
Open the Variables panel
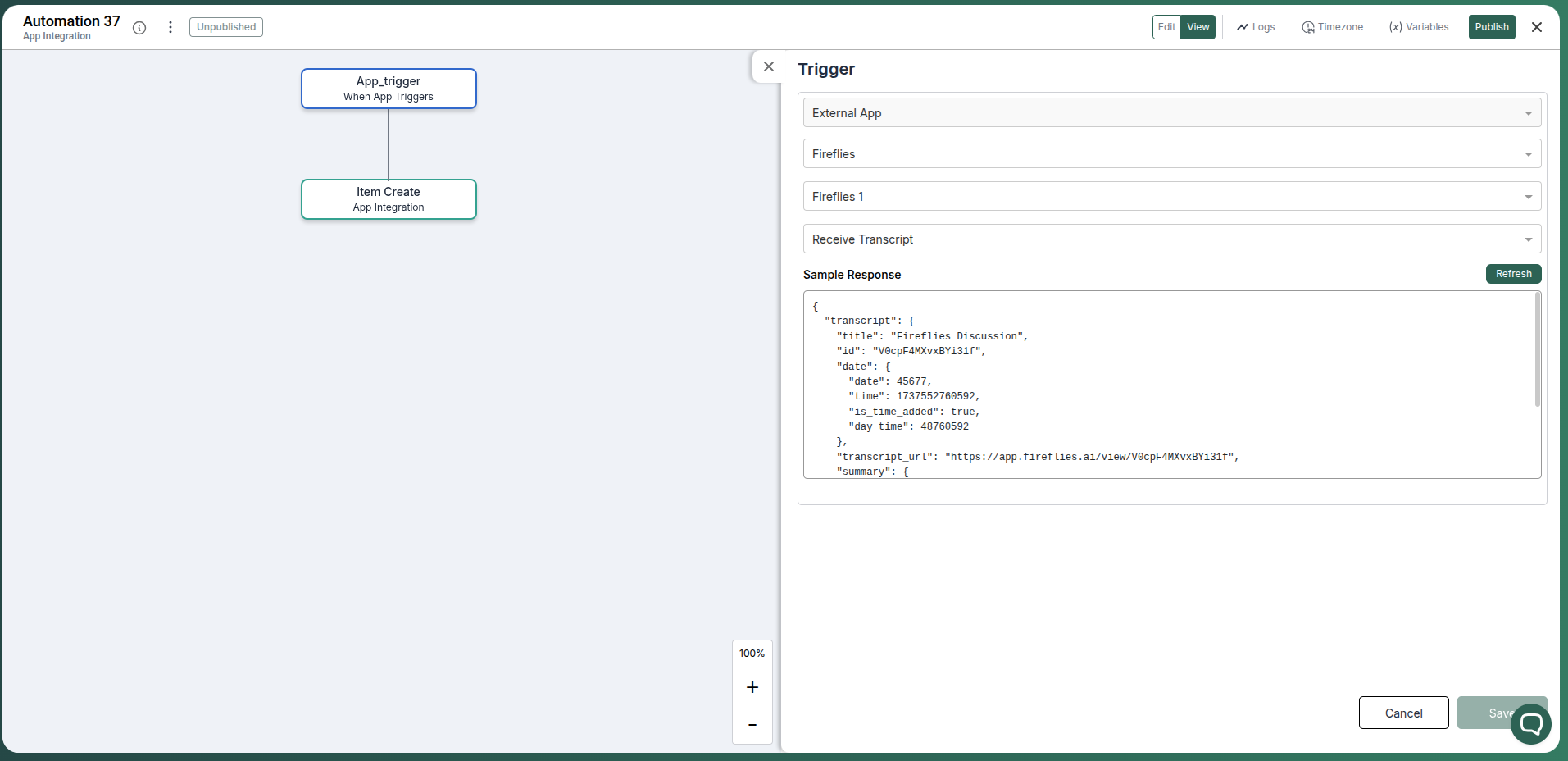[x=1418, y=27]
